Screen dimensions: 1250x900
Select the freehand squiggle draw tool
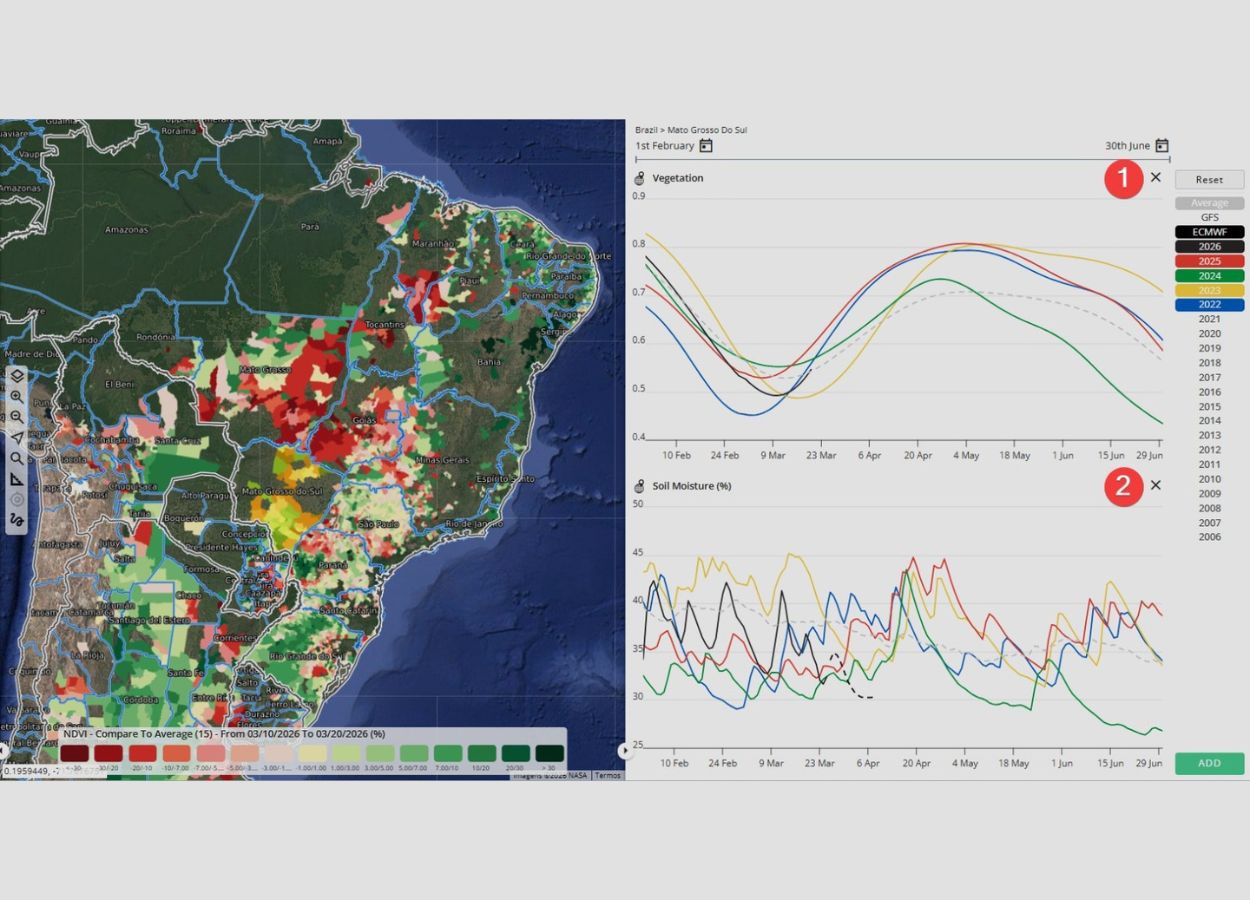(x=17, y=520)
